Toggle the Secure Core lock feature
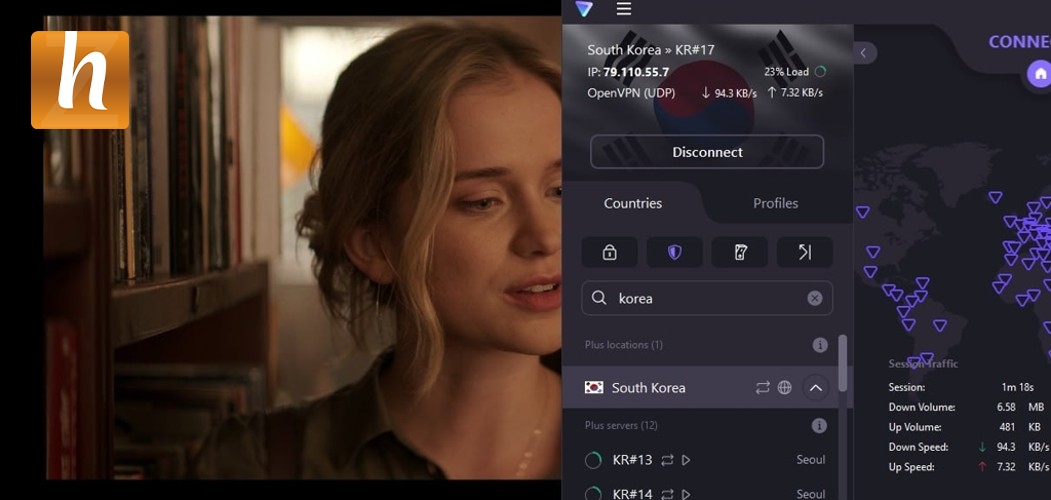The image size is (1051, 500). click(609, 252)
